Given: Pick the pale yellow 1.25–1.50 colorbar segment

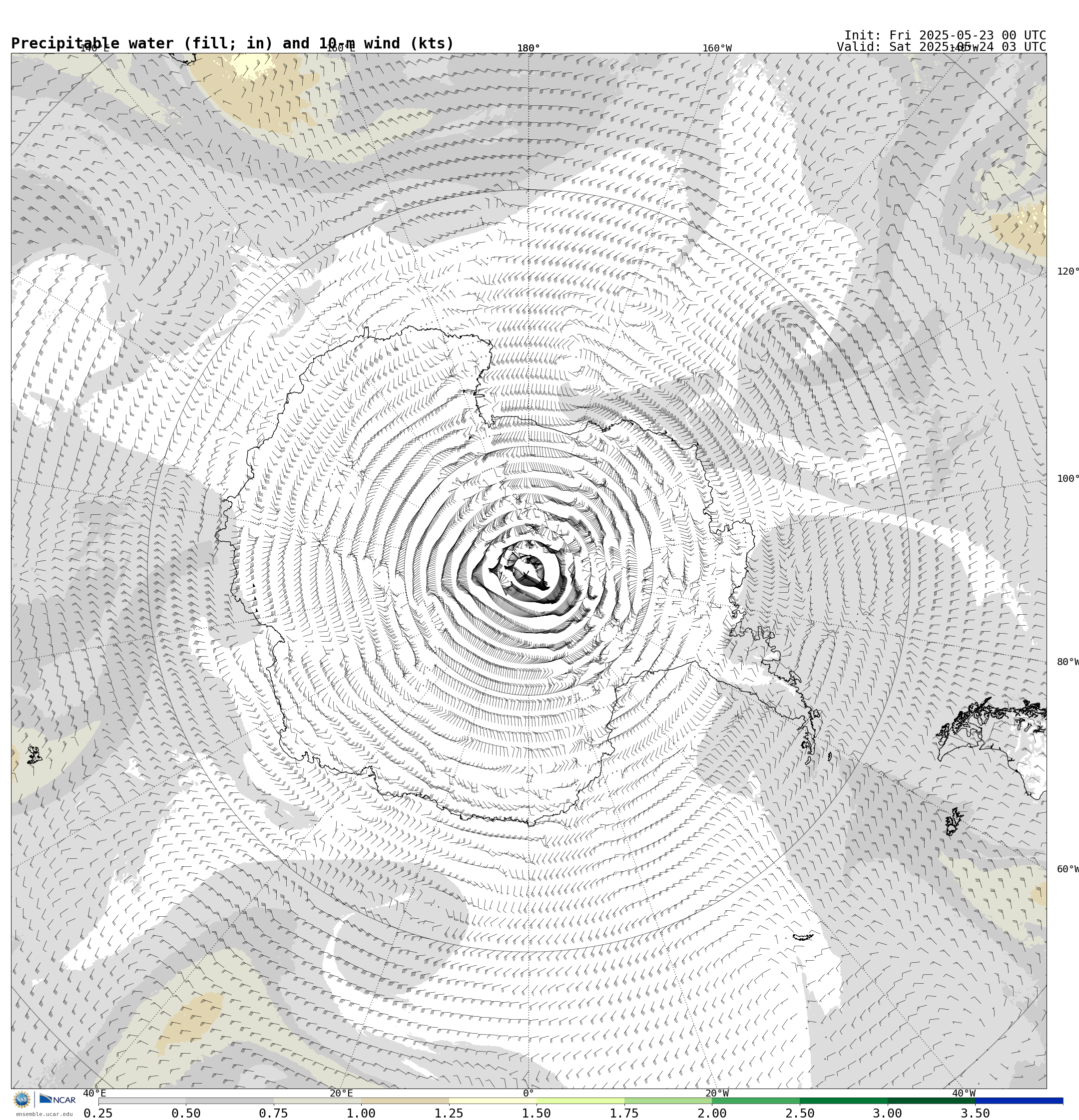Looking at the screenshot, I should pos(493,1101).
